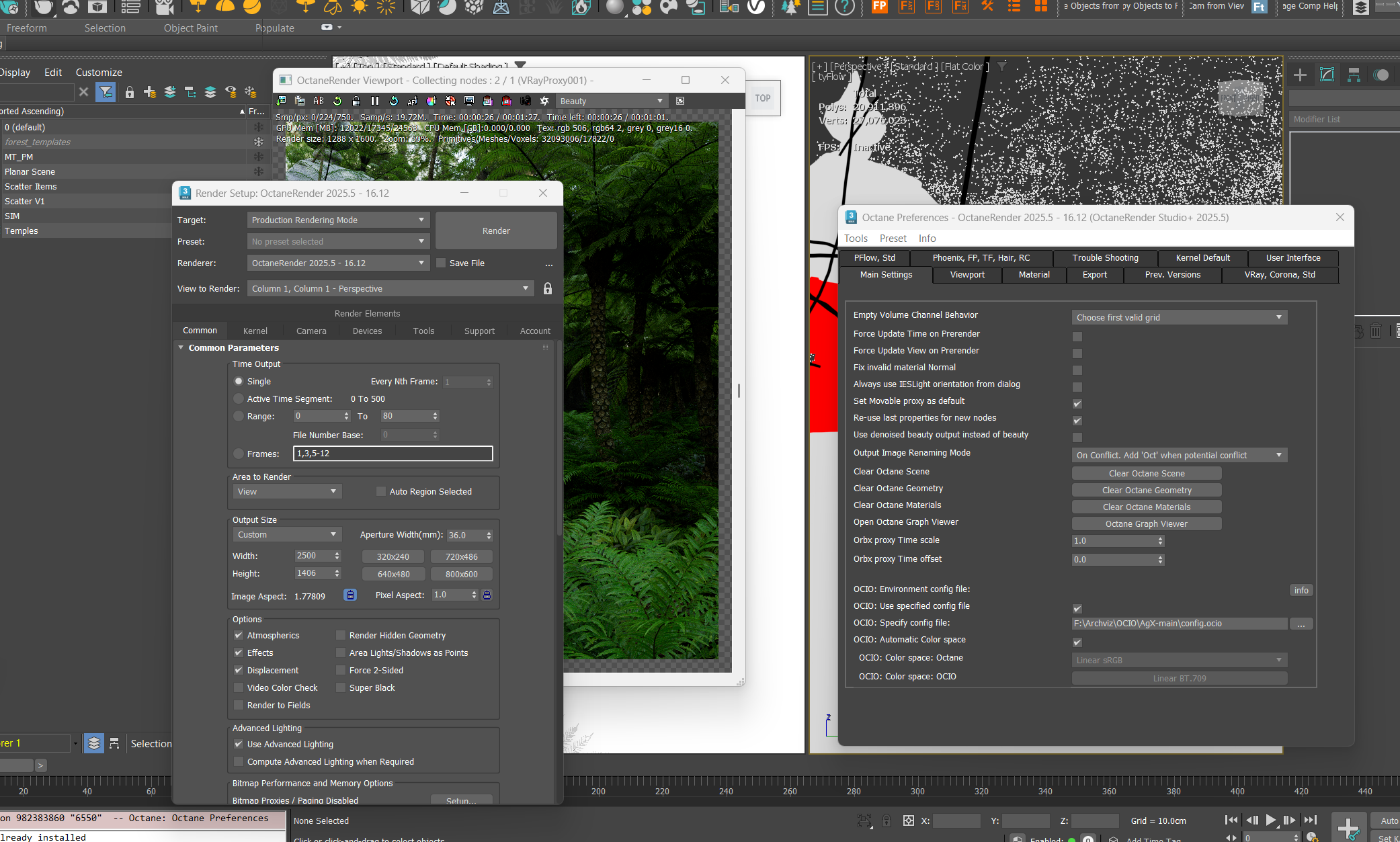1400x842 pixels.
Task: Click the AF autofocus picker icon
Action: pos(413,101)
